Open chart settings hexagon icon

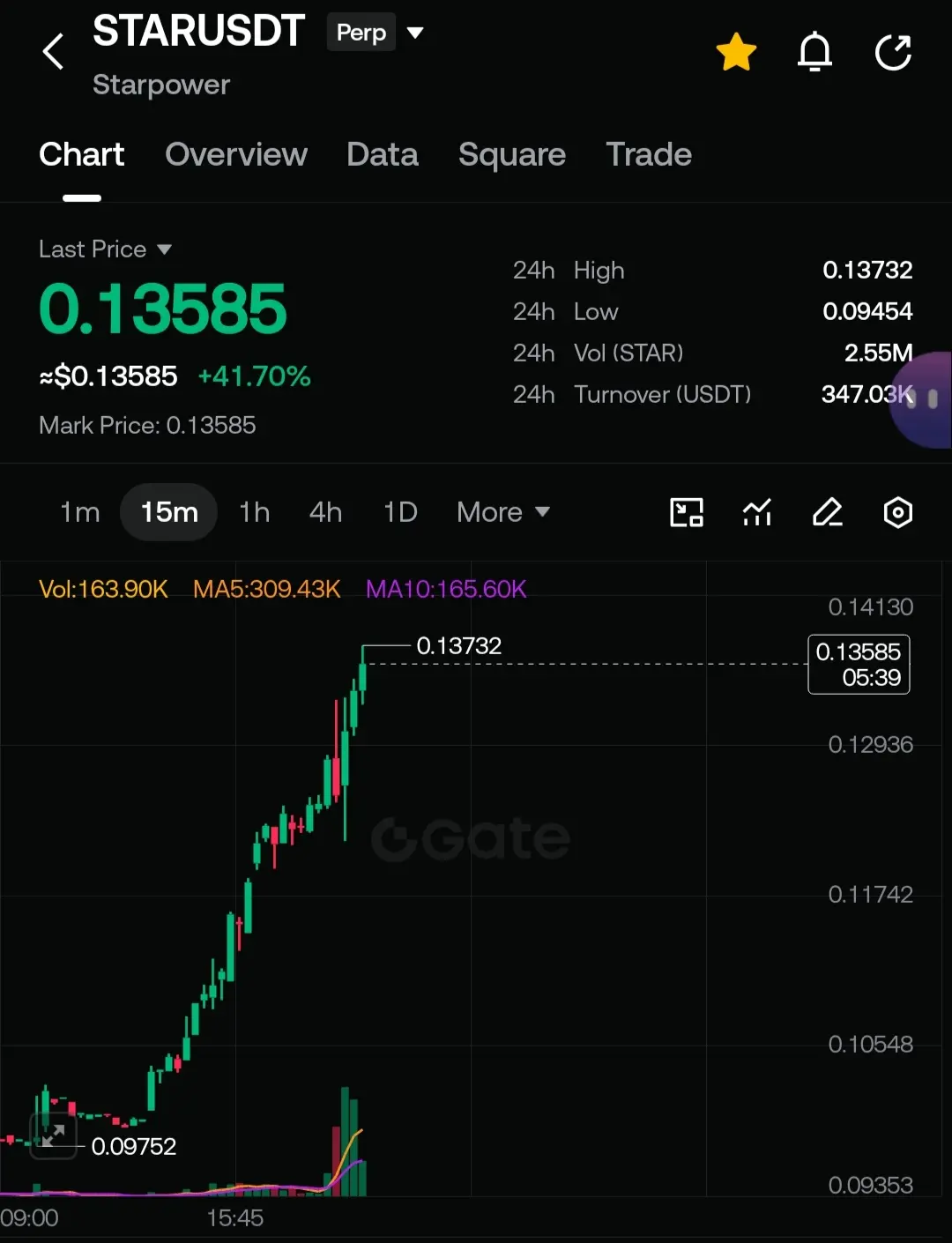click(897, 512)
